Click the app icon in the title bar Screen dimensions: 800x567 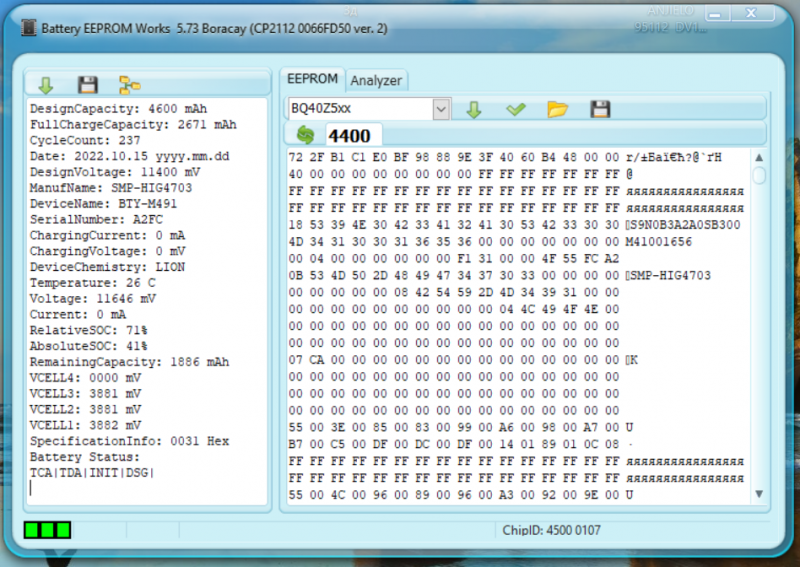point(28,28)
